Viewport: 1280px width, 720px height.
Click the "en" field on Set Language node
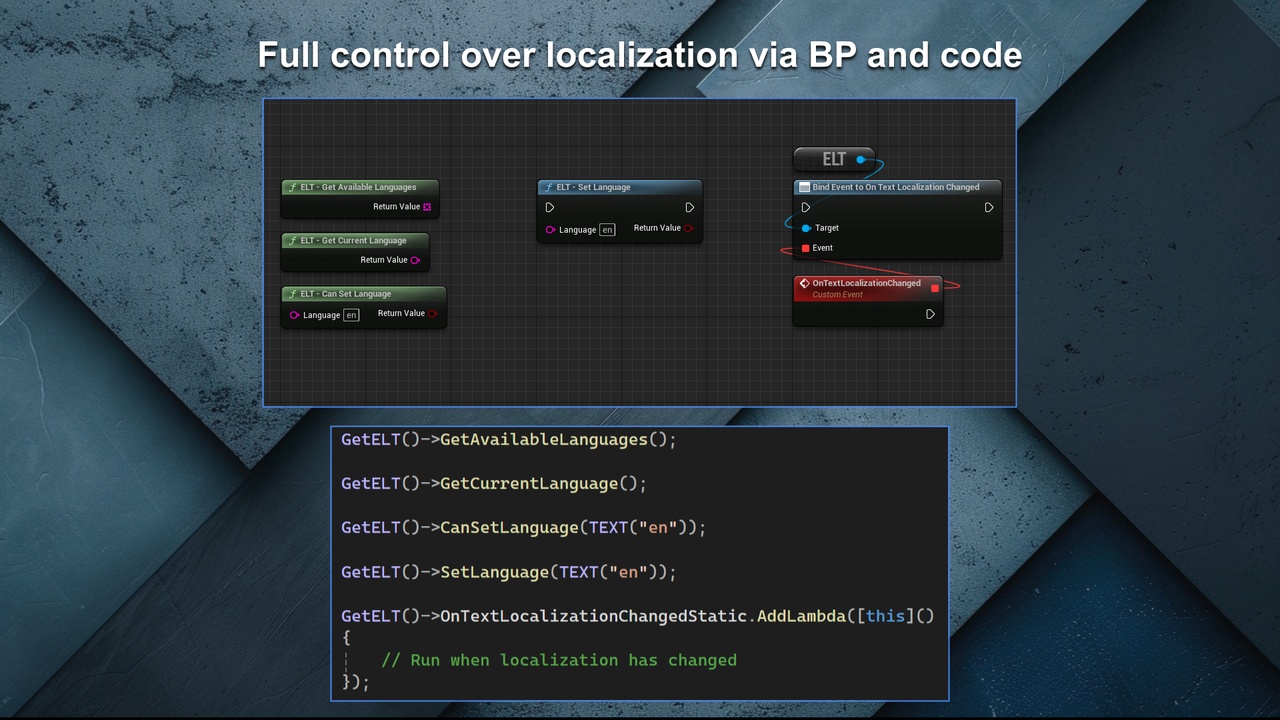pos(607,230)
